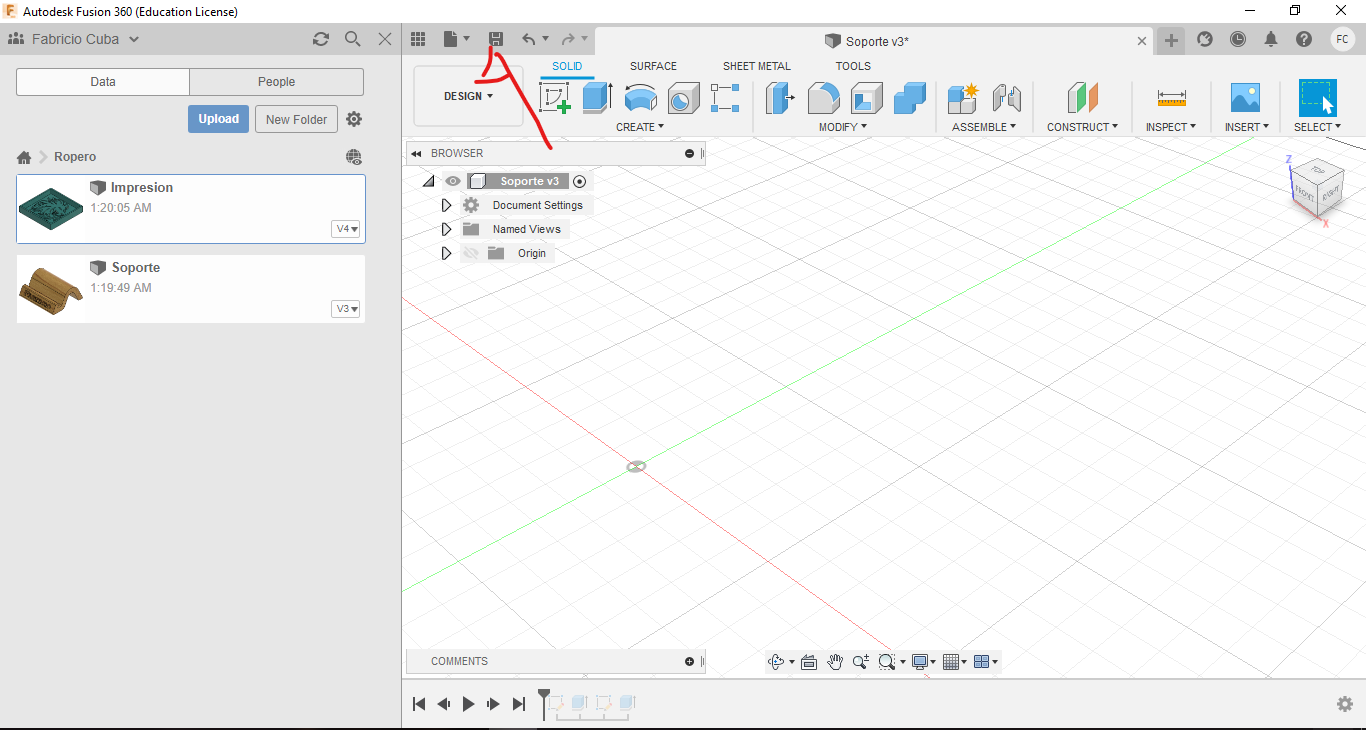Open the FC profile menu
The height and width of the screenshot is (730, 1366).
(x=1342, y=39)
